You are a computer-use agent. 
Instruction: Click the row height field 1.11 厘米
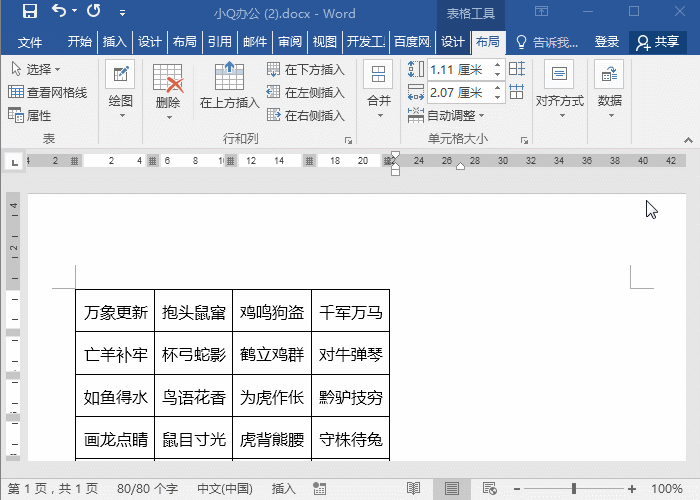tap(459, 70)
